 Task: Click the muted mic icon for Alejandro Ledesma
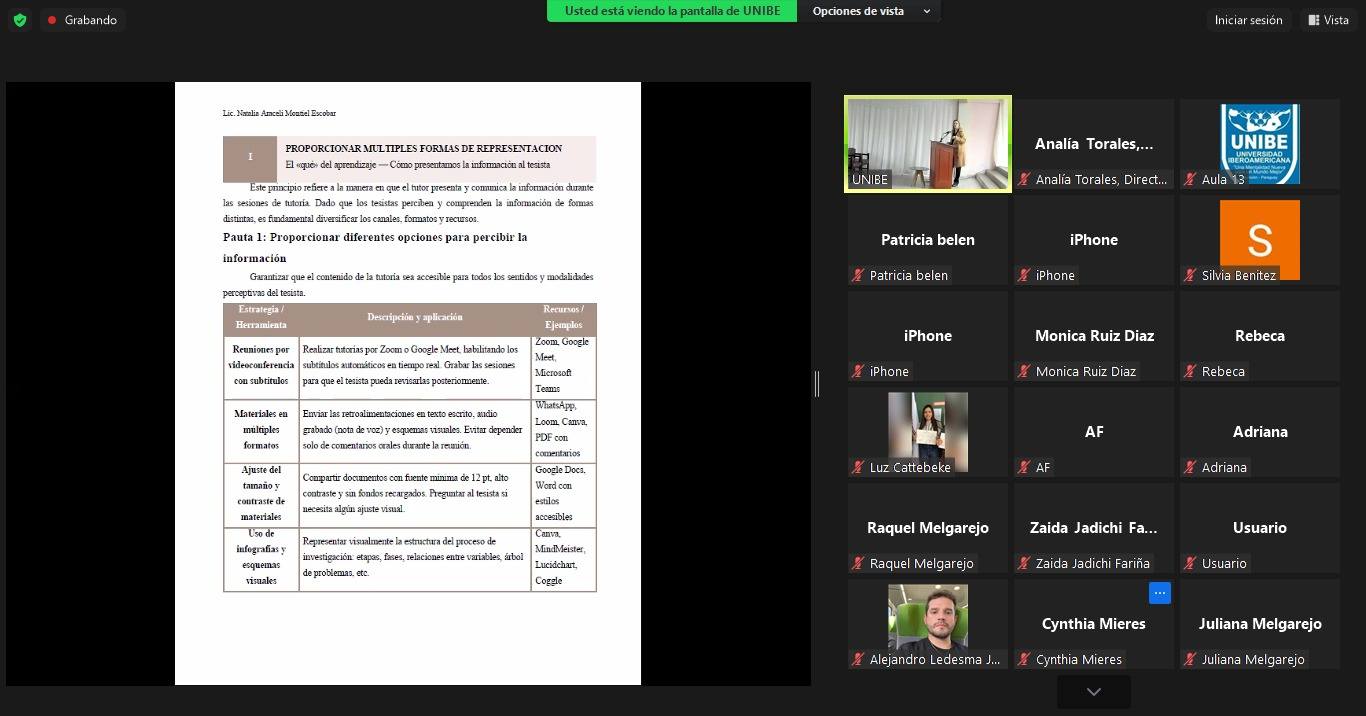(x=858, y=660)
